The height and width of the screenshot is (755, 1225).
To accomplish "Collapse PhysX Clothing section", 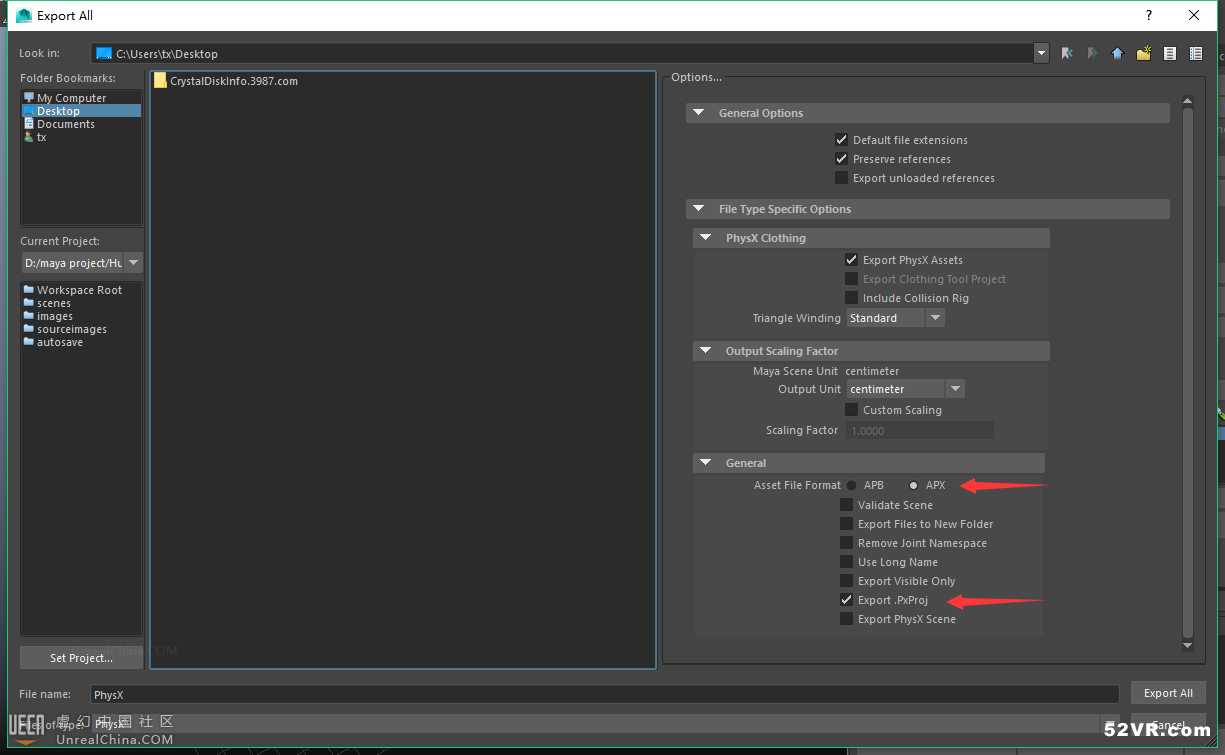I will [706, 238].
